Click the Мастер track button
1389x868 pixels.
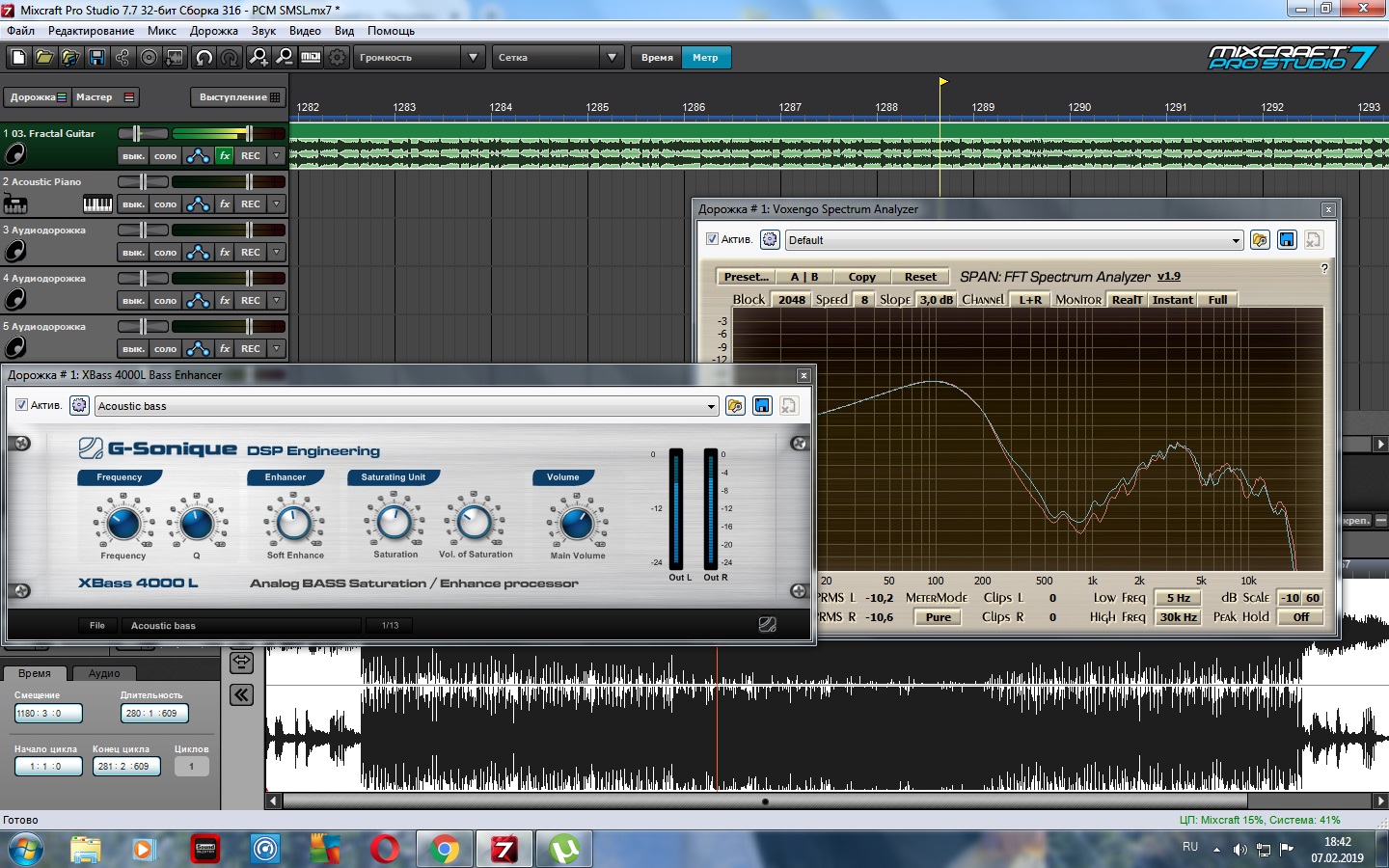click(105, 97)
